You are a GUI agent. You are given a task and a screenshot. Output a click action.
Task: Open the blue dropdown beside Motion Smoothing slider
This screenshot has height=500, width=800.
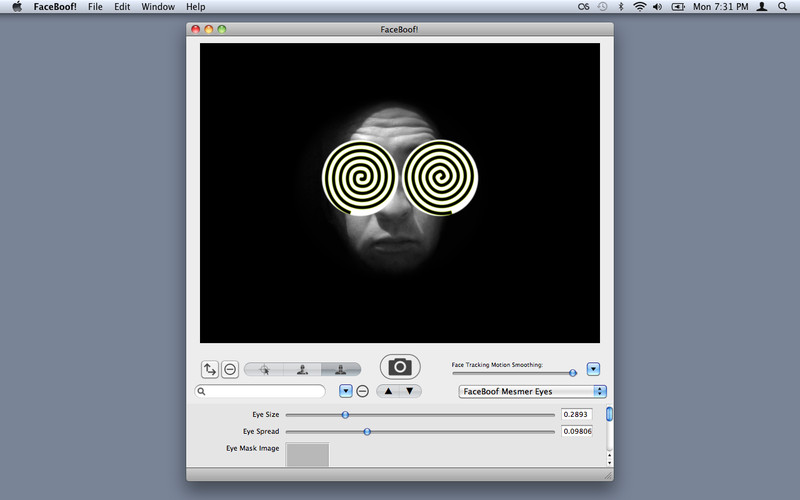click(593, 369)
